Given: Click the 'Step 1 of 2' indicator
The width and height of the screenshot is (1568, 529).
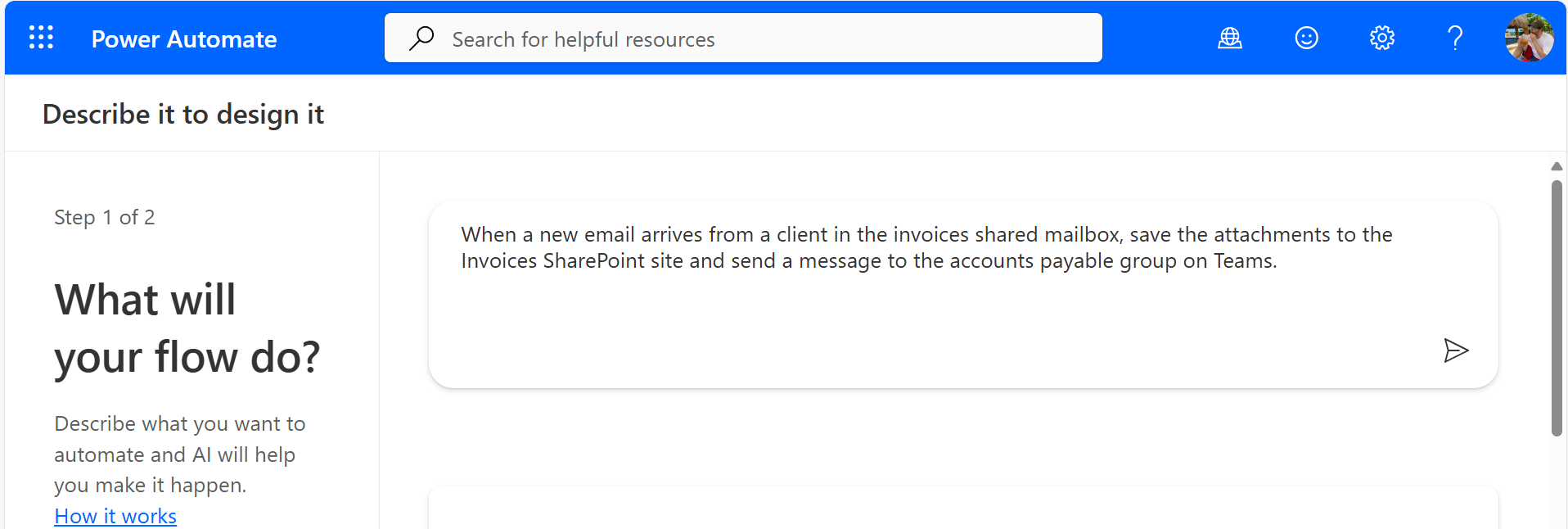Looking at the screenshot, I should pyautogui.click(x=105, y=218).
